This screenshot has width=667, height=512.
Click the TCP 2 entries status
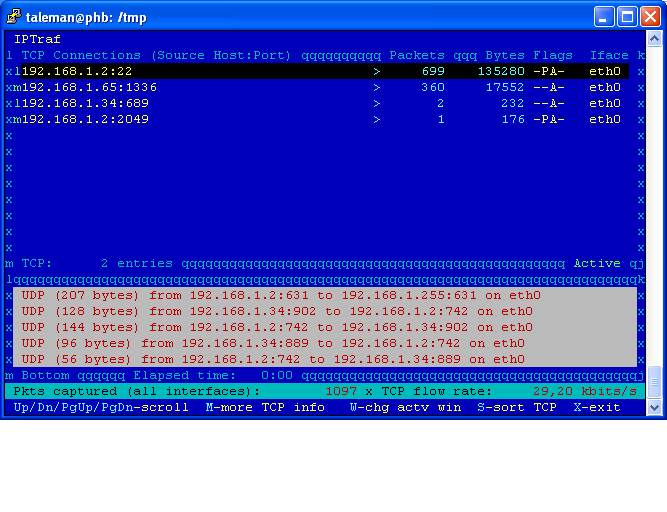pos(97,264)
